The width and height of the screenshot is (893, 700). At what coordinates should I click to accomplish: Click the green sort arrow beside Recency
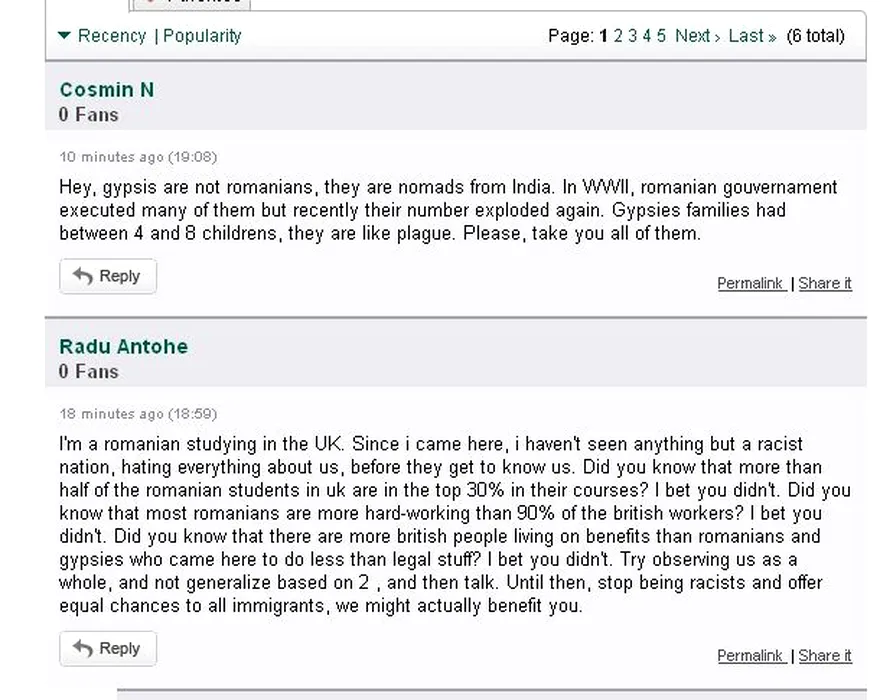click(x=65, y=36)
